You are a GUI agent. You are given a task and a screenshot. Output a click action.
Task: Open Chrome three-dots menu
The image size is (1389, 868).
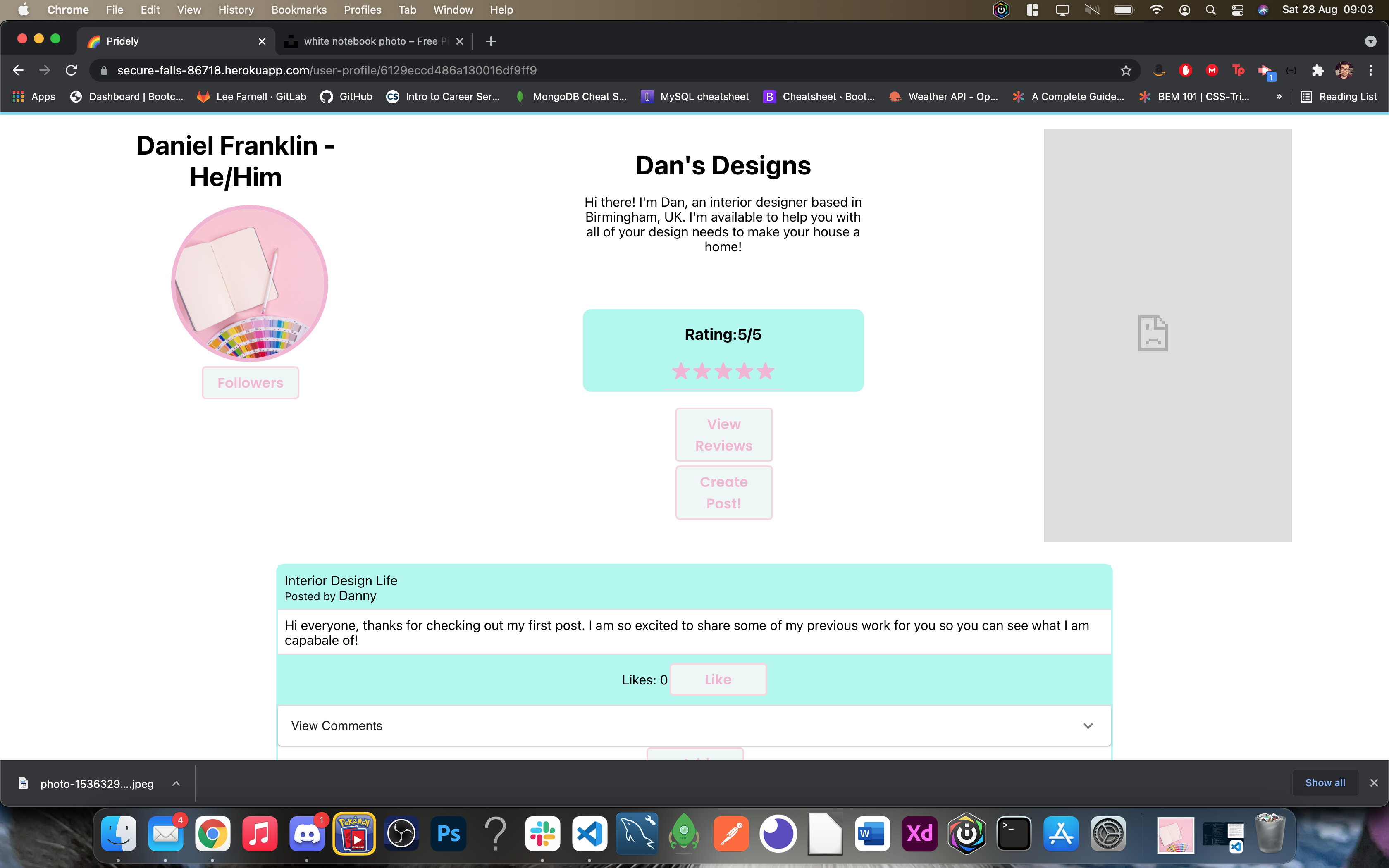click(x=1371, y=70)
